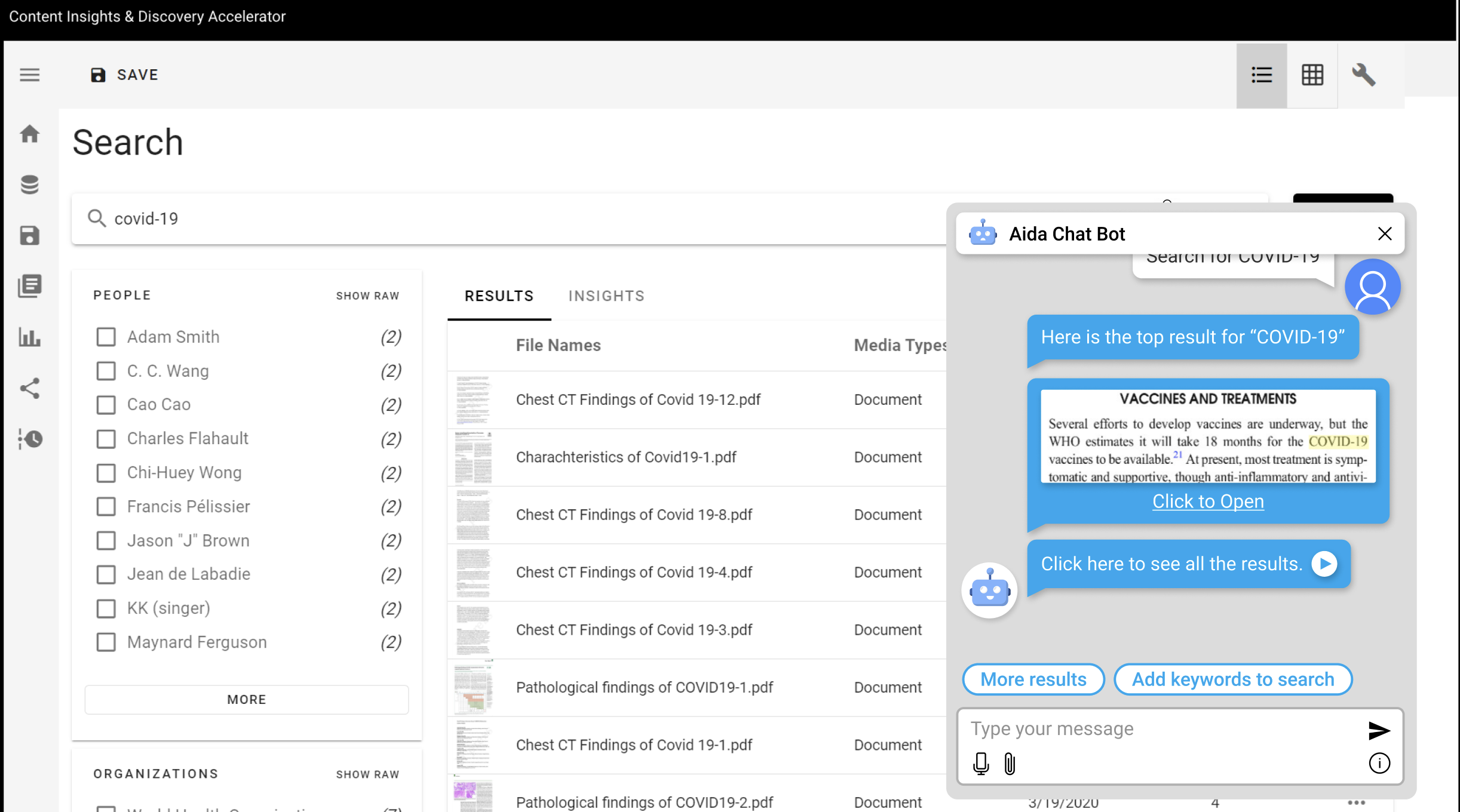Click the Aida robot icon in chat header
This screenshot has height=812, width=1460.
983,233
